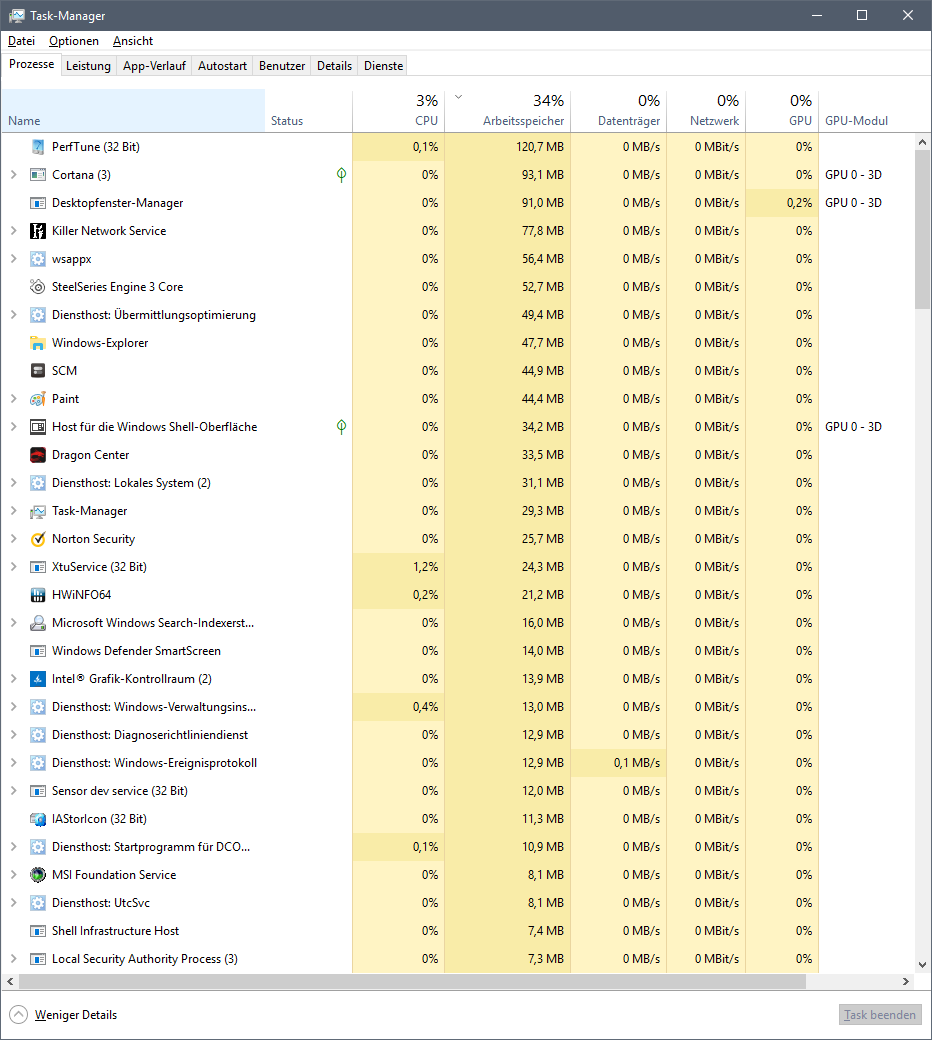932x1040 pixels.
Task: Select the Shell Infrastructure Host icon
Action: click(x=38, y=931)
